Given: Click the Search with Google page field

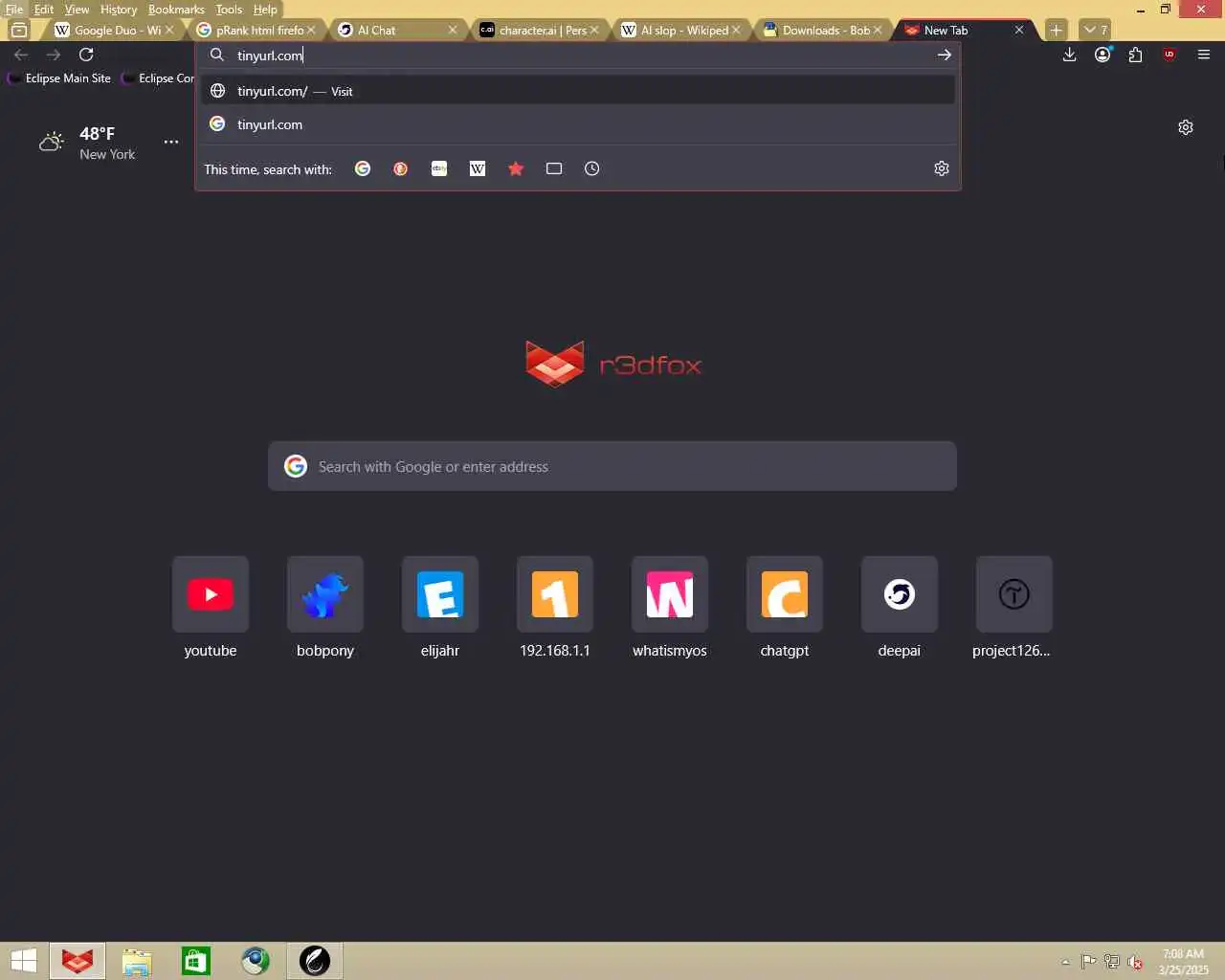Looking at the screenshot, I should point(612,466).
